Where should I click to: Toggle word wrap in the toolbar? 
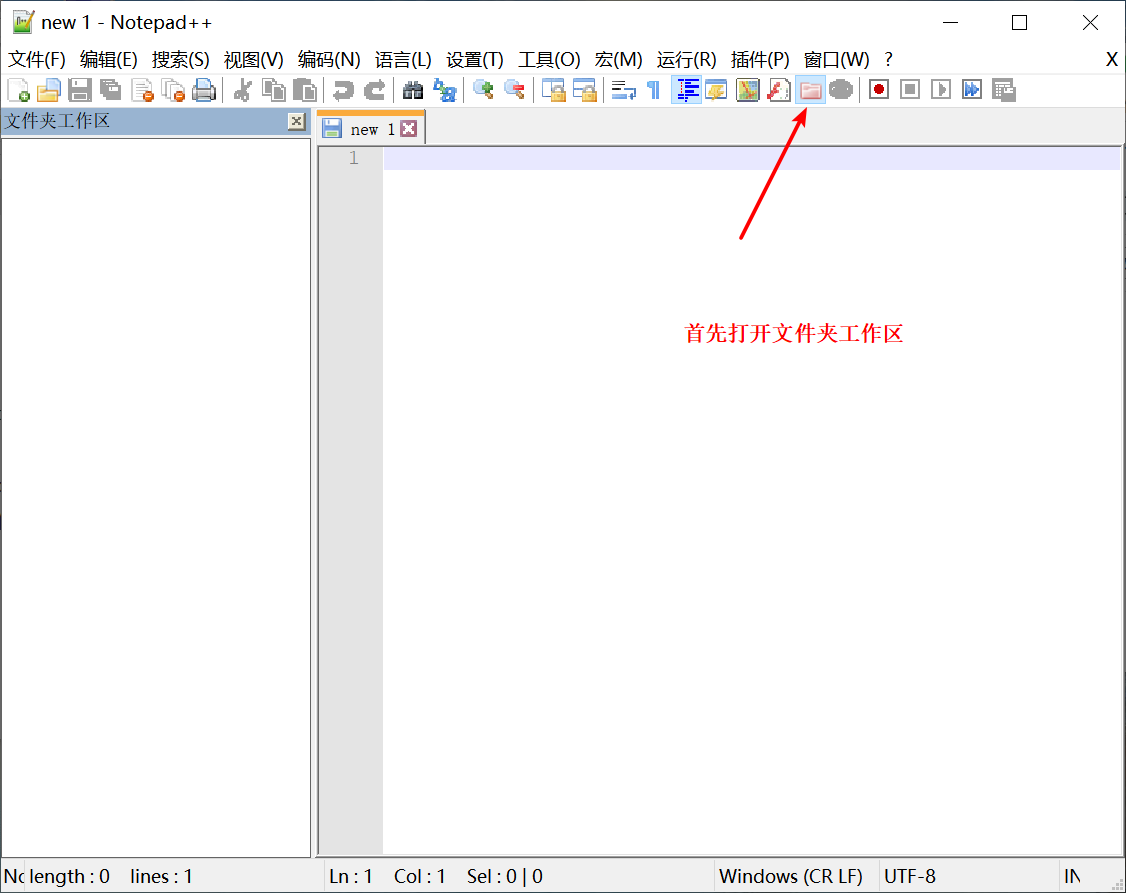point(623,90)
